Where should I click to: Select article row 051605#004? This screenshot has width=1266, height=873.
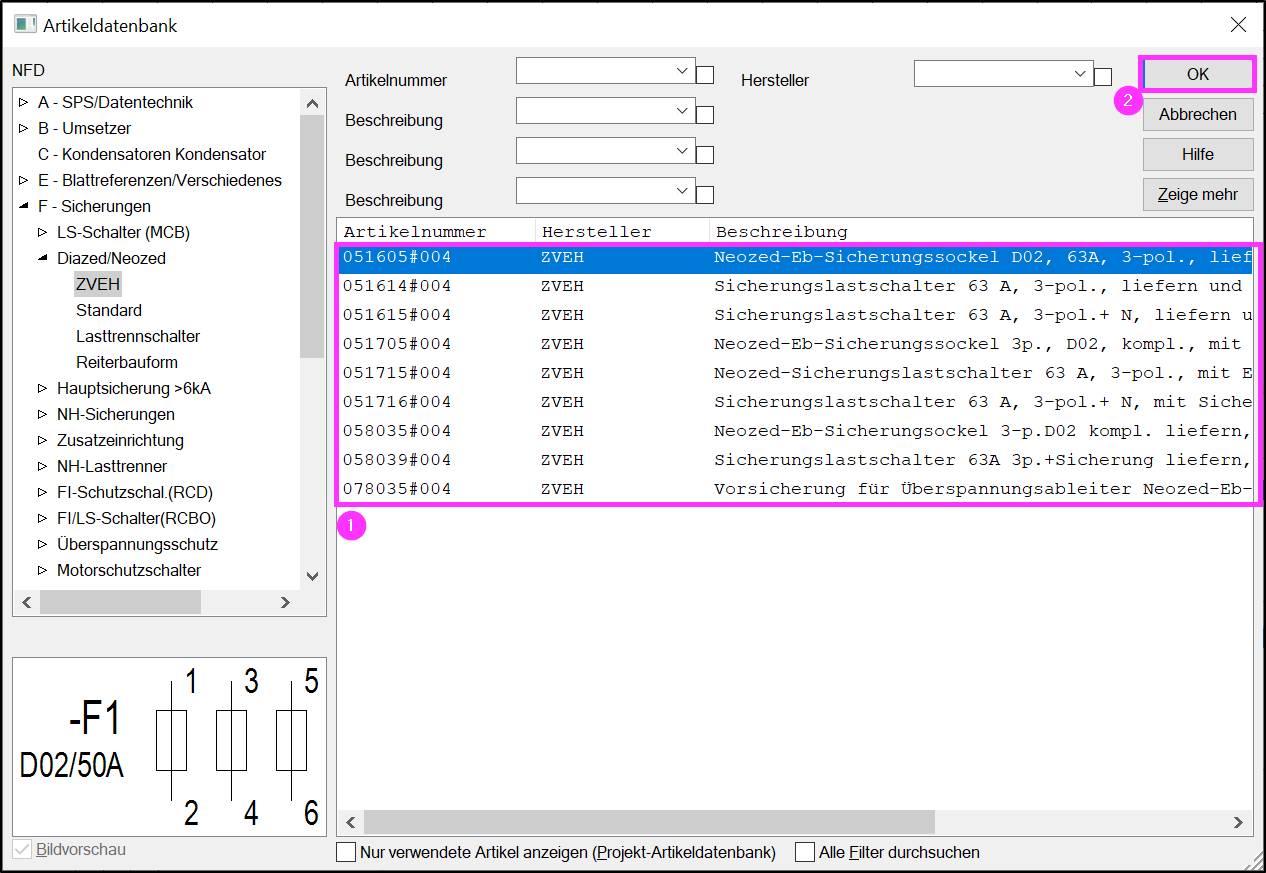tap(795, 257)
